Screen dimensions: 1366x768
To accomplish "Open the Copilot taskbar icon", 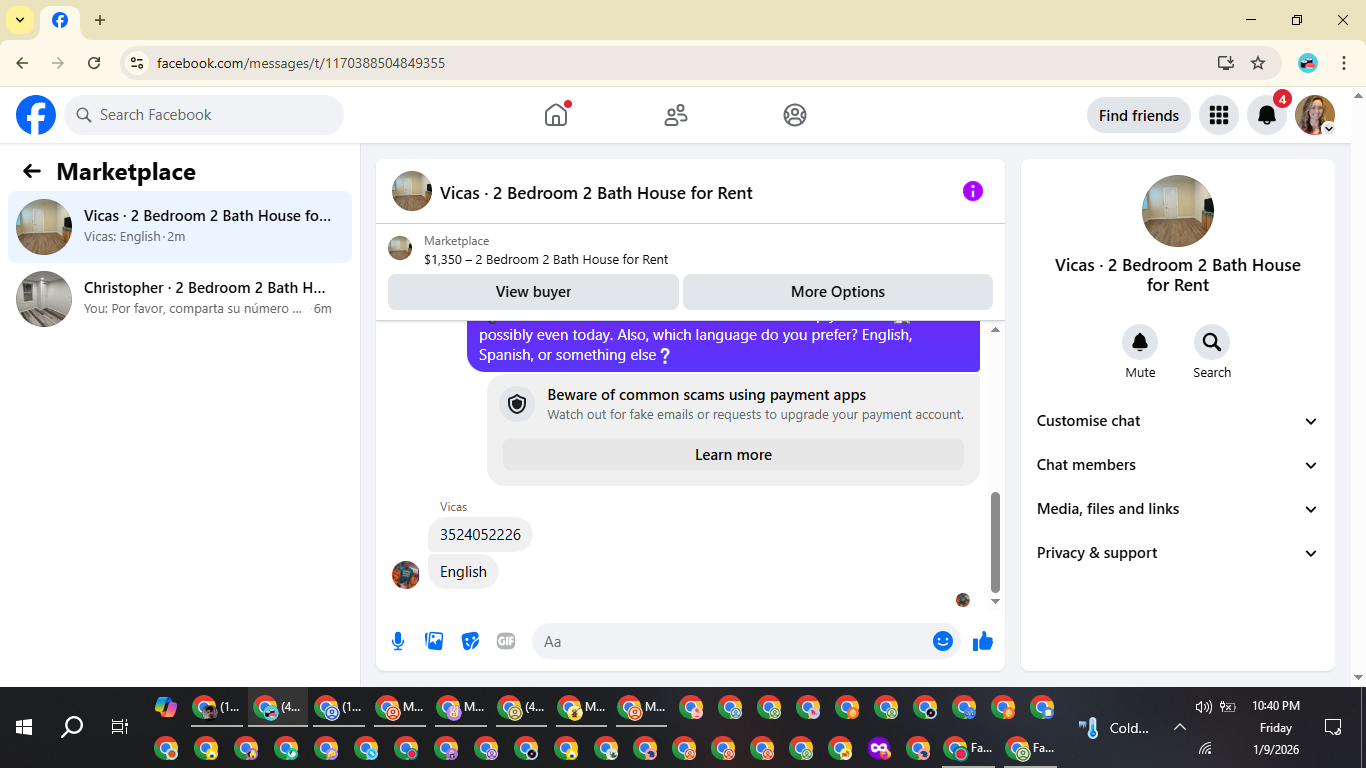I will tap(166, 707).
